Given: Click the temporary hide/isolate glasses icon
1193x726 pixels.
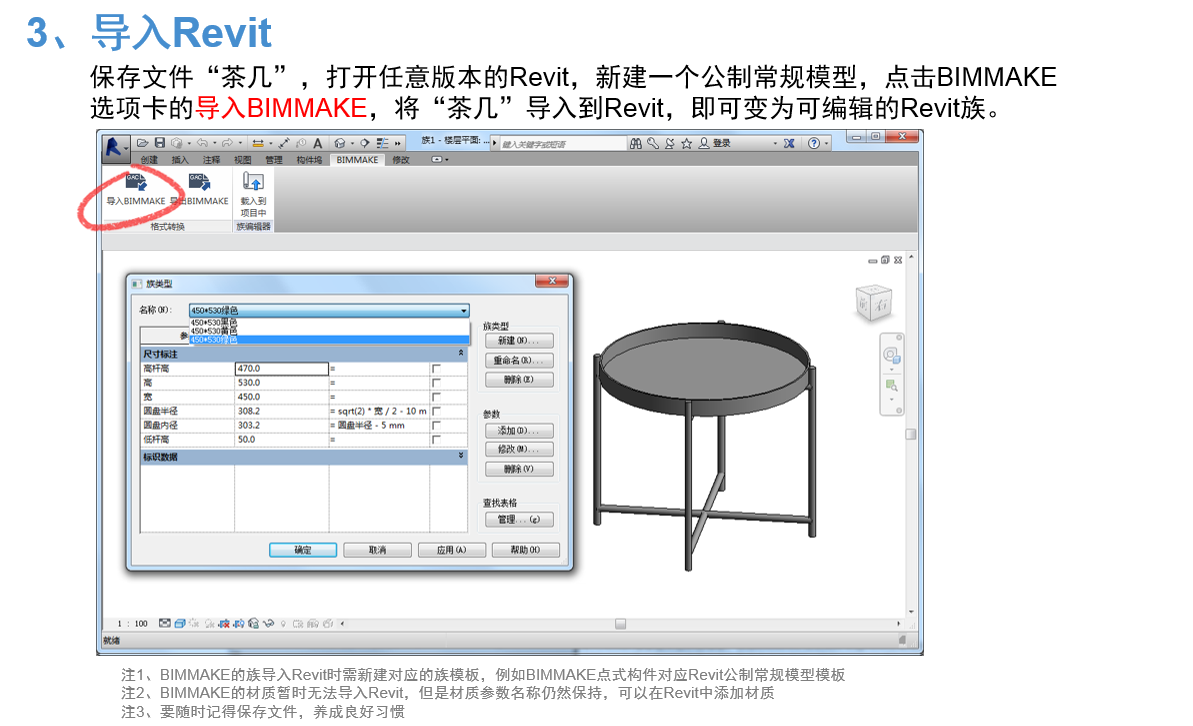Looking at the screenshot, I should [x=269, y=623].
